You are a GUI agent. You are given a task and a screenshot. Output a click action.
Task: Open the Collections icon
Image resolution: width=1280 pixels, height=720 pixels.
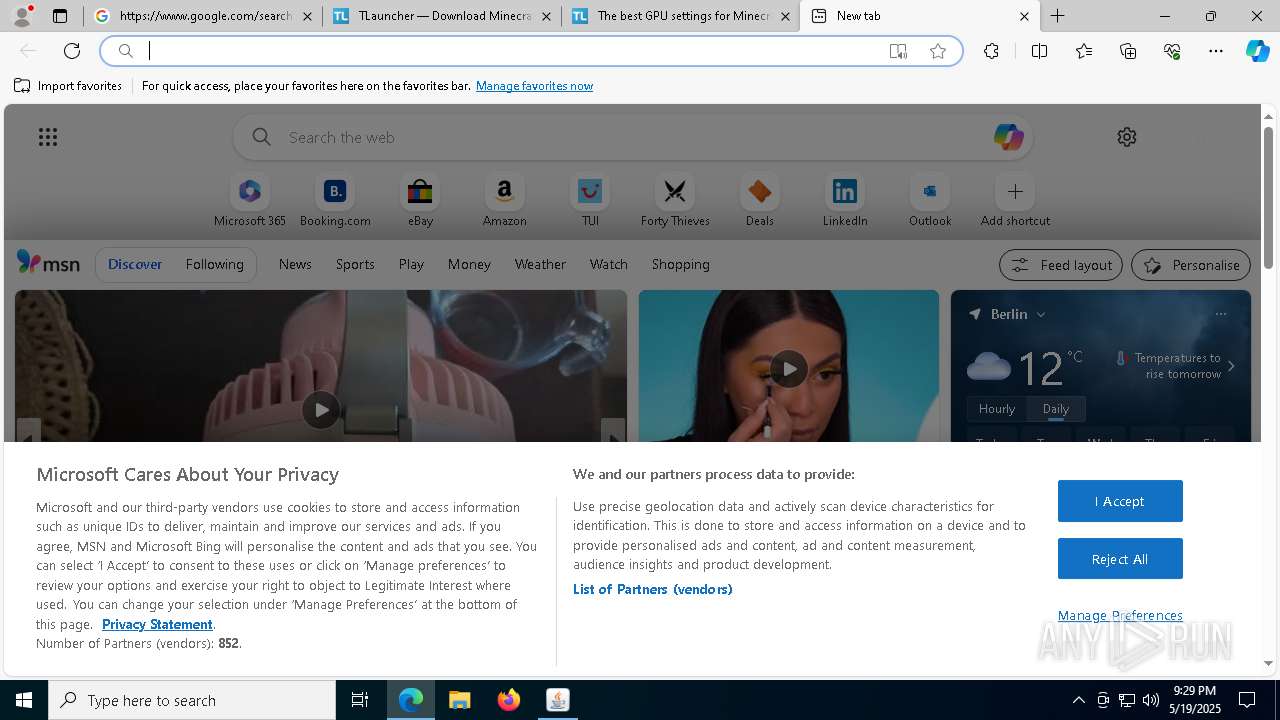pyautogui.click(x=1128, y=51)
